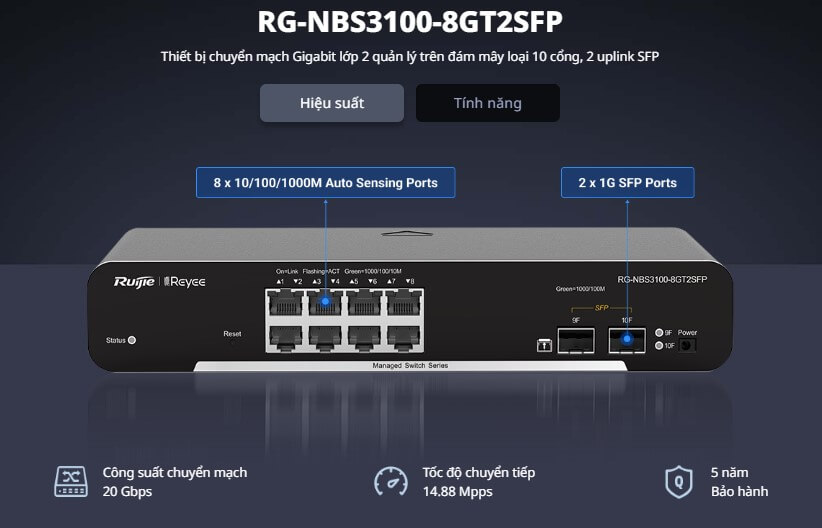Click the Ruijie Reyee logo on switch
This screenshot has width=822, height=528.
point(159,282)
